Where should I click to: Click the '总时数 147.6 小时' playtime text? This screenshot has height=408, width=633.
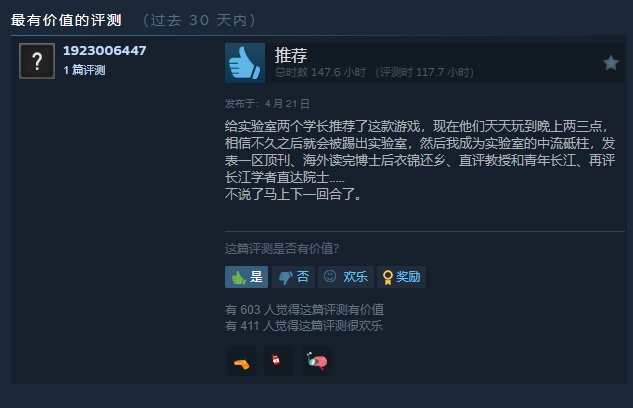point(320,72)
